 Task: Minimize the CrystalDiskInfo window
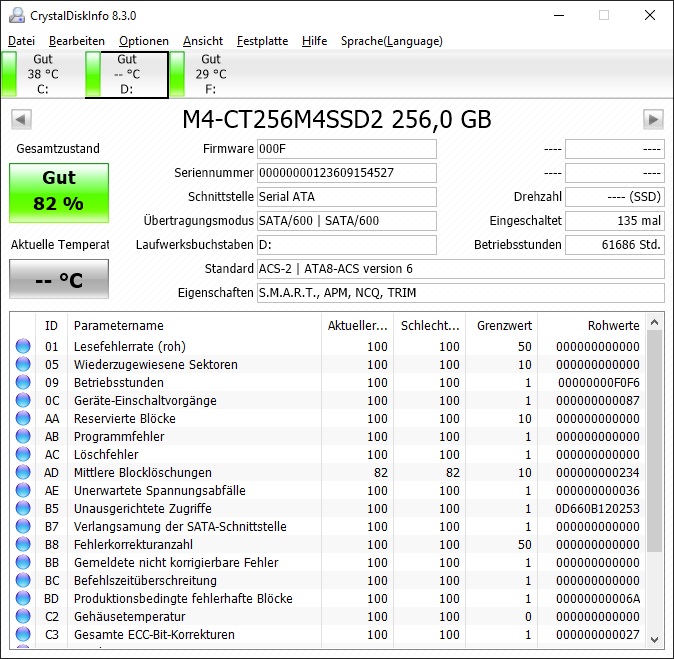[x=559, y=15]
